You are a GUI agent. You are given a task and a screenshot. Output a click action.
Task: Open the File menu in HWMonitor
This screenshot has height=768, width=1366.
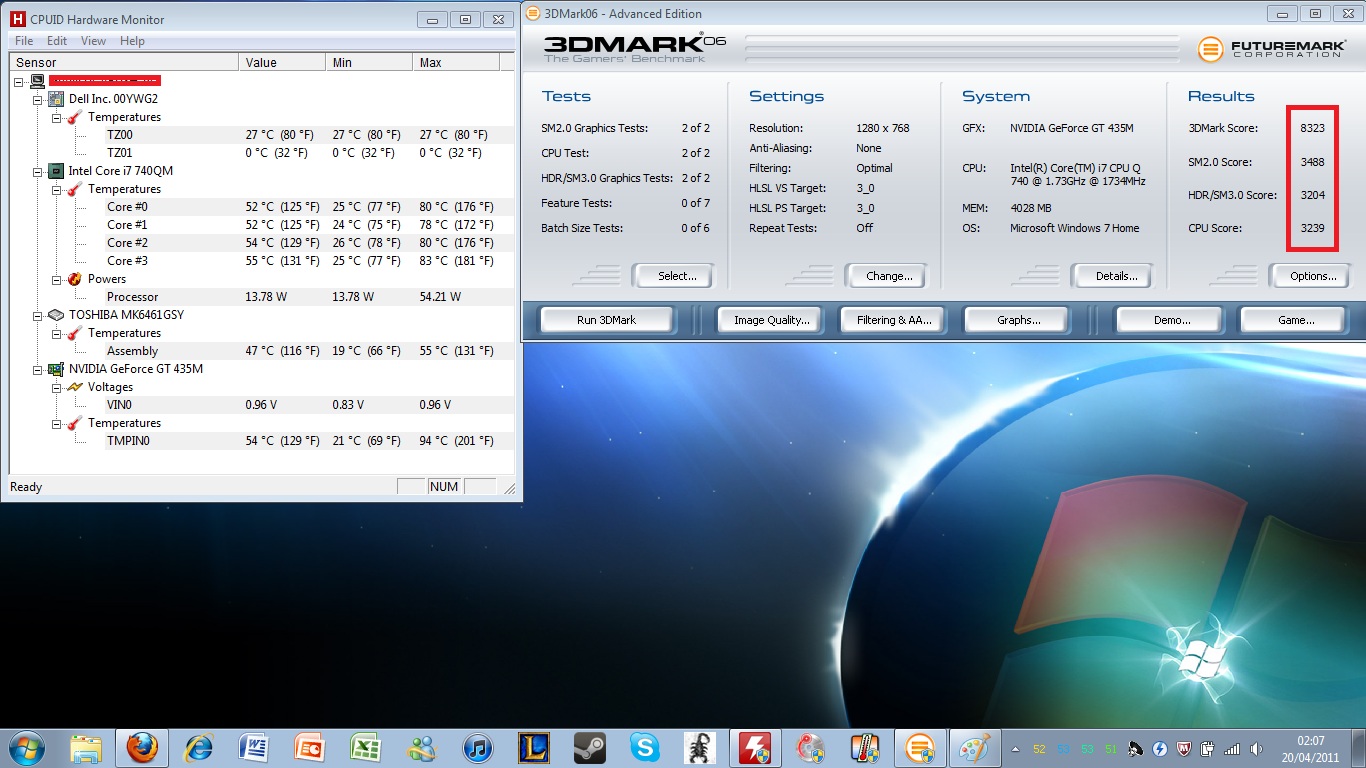(x=24, y=41)
